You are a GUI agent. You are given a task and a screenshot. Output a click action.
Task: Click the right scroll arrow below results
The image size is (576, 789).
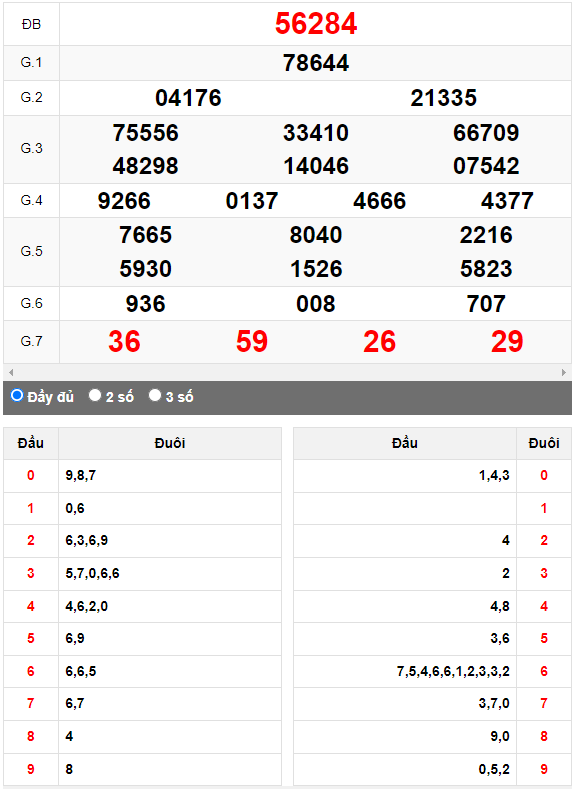[x=564, y=372]
